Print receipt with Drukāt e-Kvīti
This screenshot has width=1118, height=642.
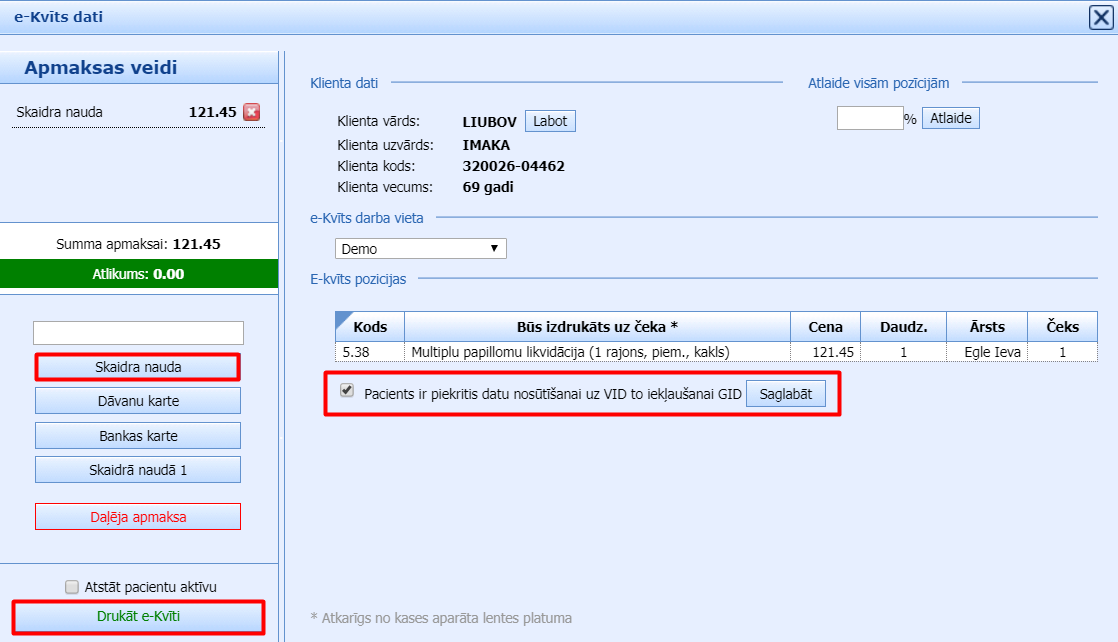138,617
